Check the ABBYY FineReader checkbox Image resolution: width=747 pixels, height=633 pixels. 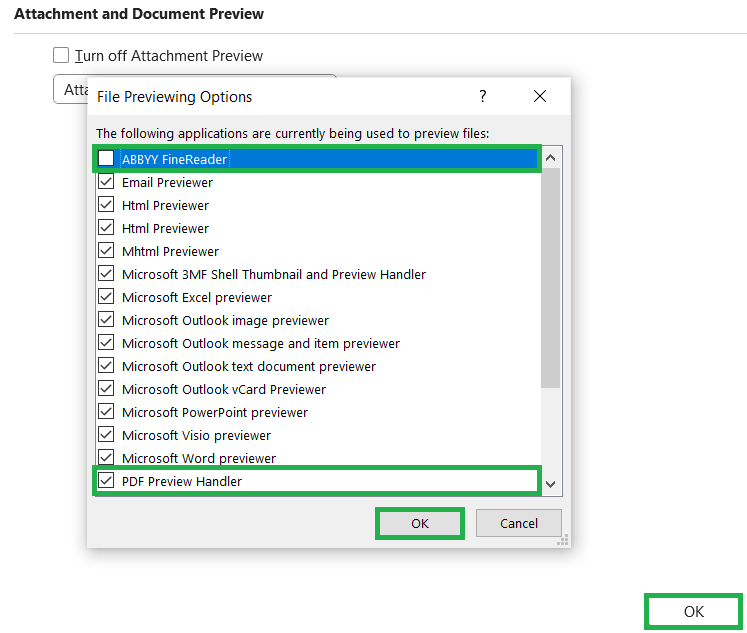click(106, 158)
